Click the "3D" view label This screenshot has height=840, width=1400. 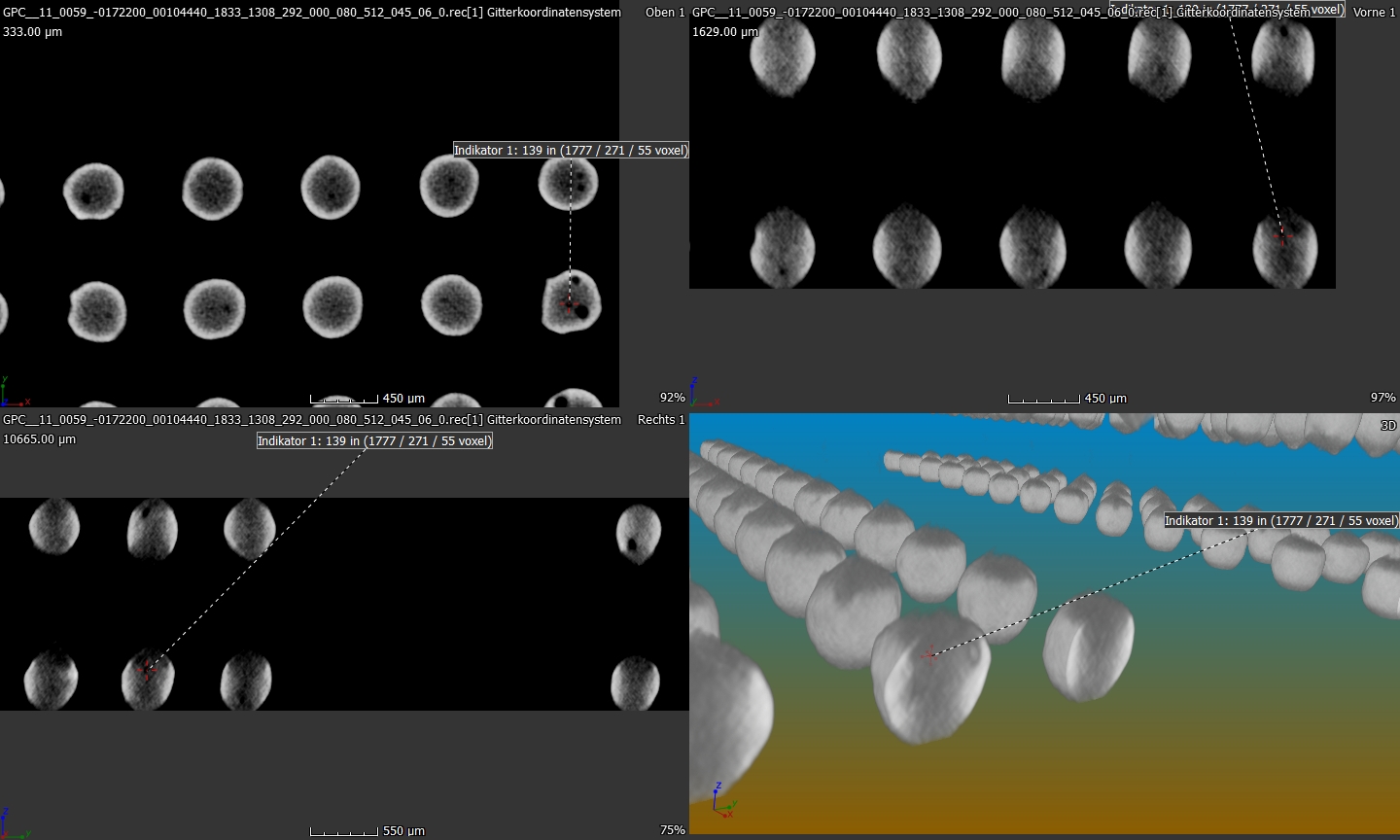click(x=1388, y=426)
